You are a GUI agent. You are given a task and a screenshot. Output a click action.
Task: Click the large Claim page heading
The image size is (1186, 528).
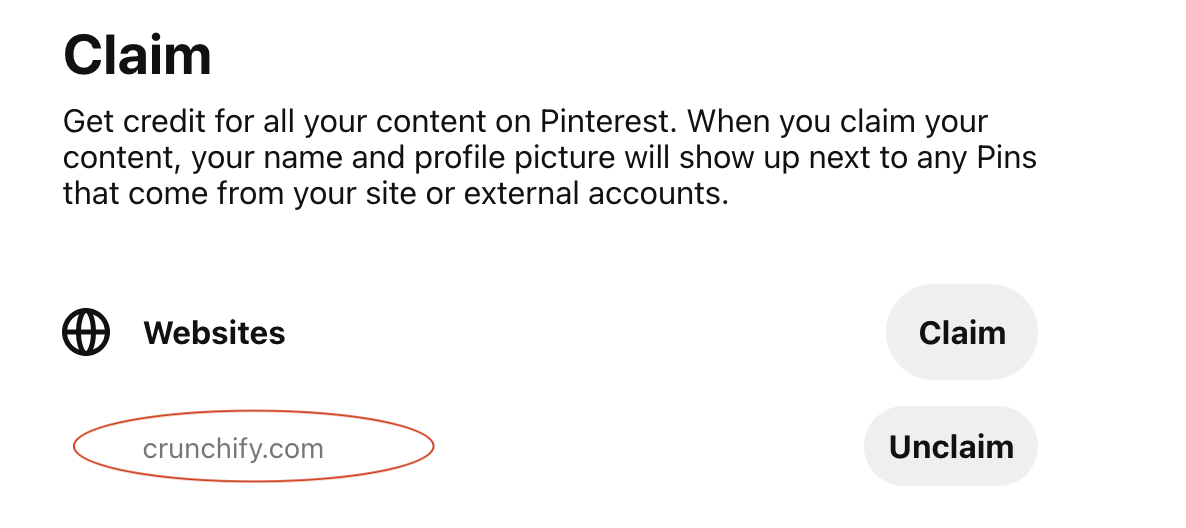[x=137, y=55]
